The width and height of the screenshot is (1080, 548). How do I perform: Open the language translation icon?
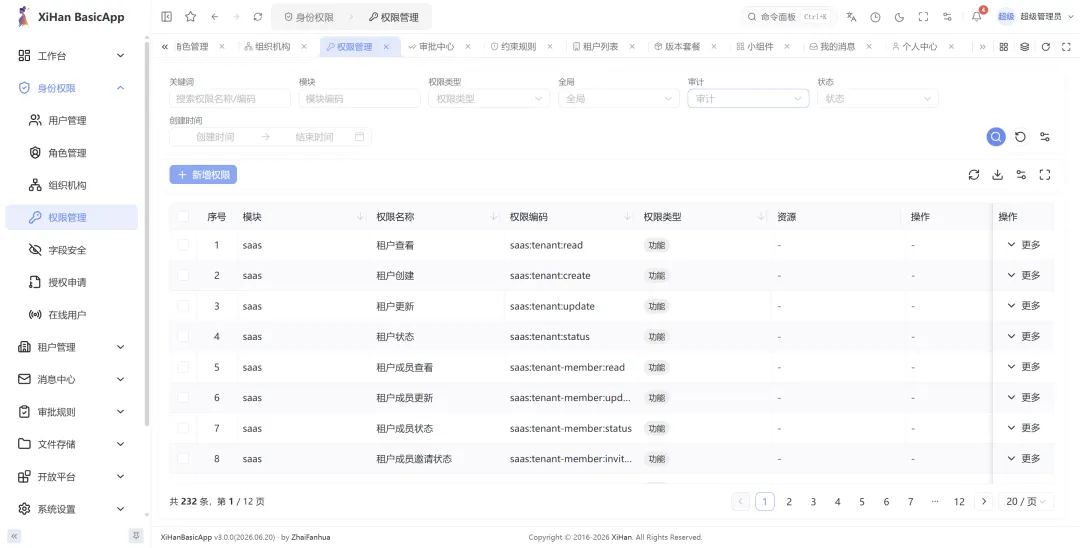pos(851,17)
